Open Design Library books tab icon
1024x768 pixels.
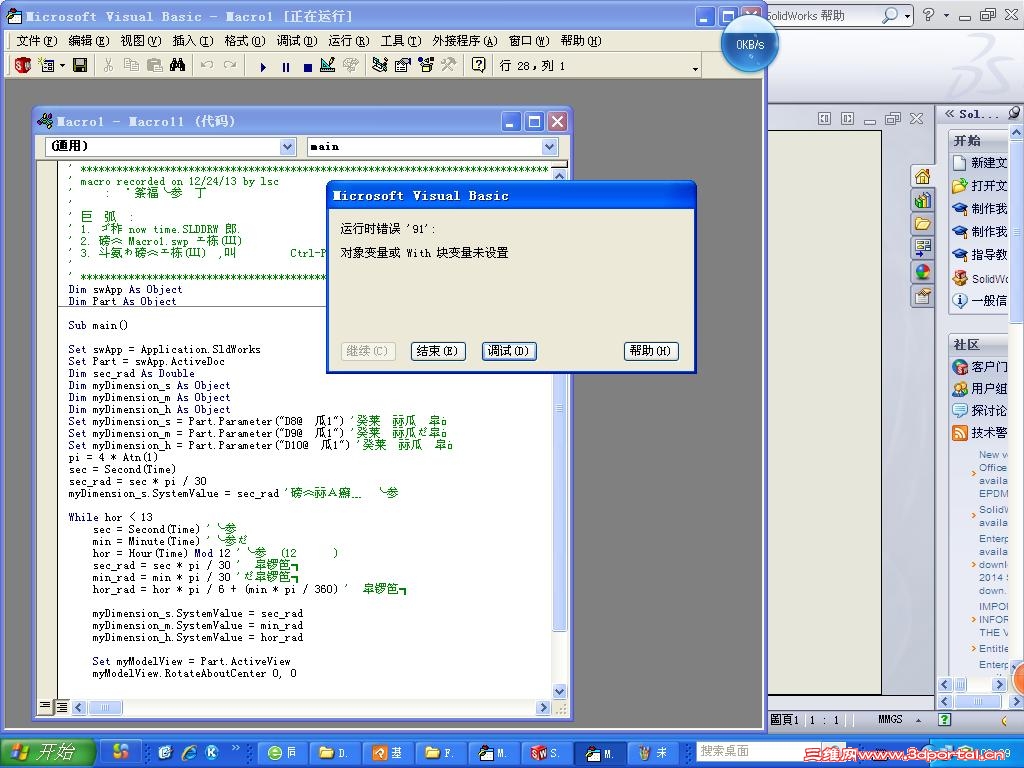coord(922,200)
